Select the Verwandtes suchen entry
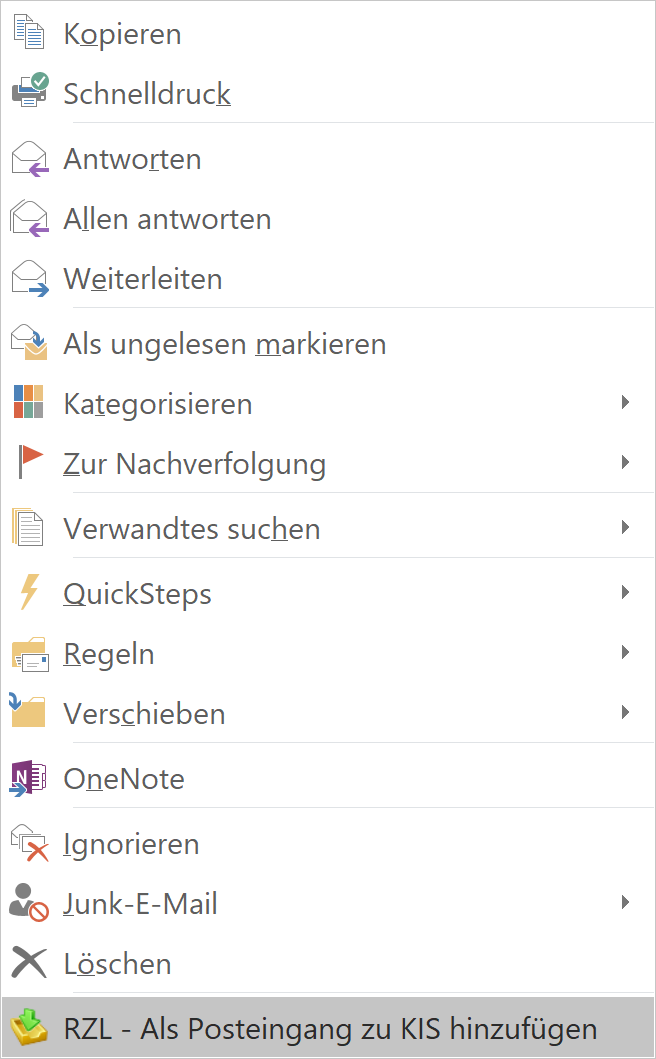The height and width of the screenshot is (1059, 656). (190, 527)
